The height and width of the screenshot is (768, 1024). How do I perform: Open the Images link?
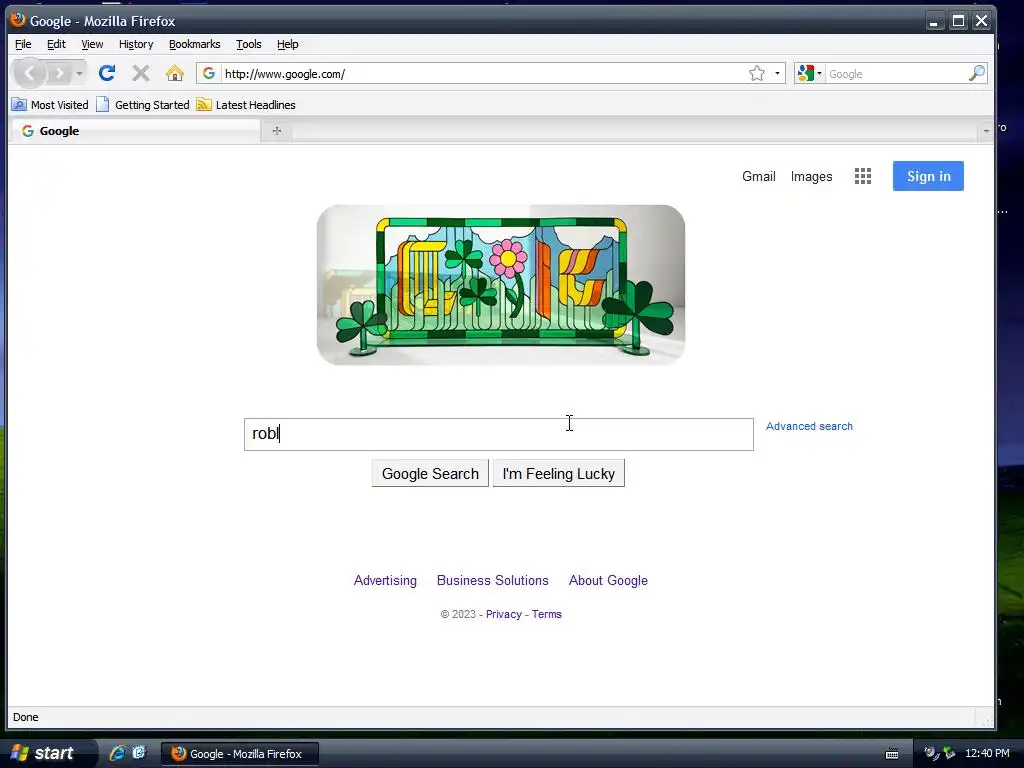point(811,176)
